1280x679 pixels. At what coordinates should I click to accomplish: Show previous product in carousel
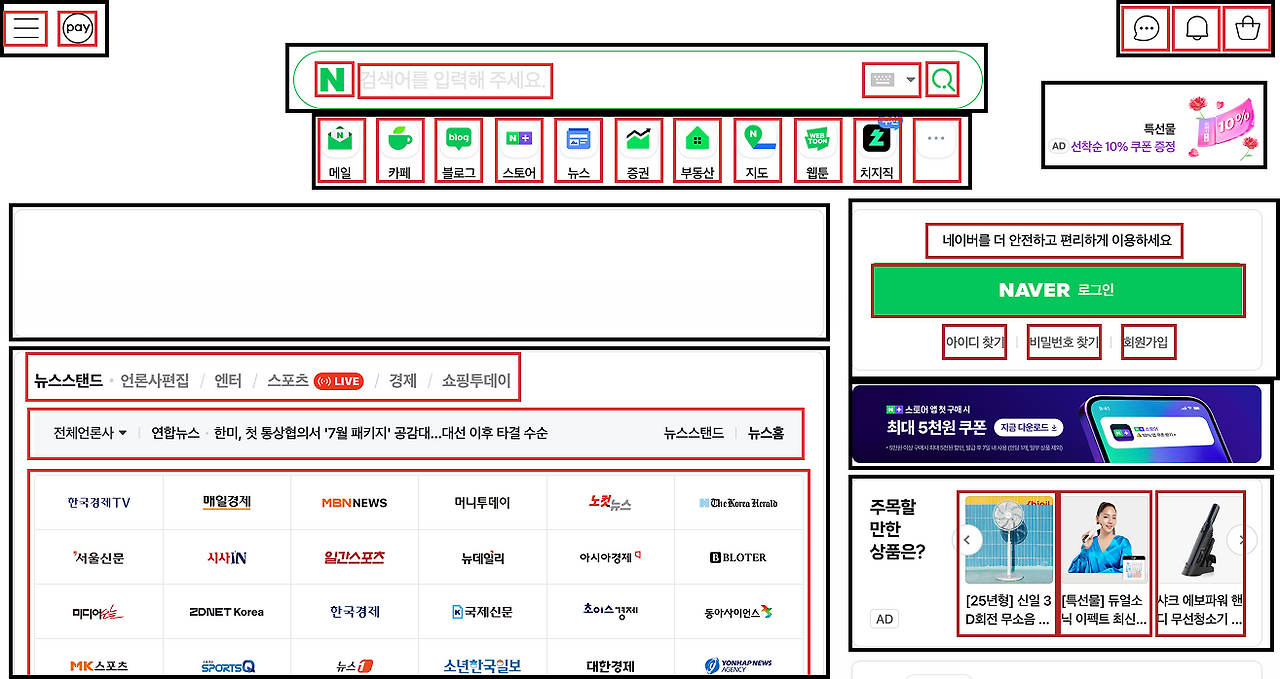coord(967,540)
